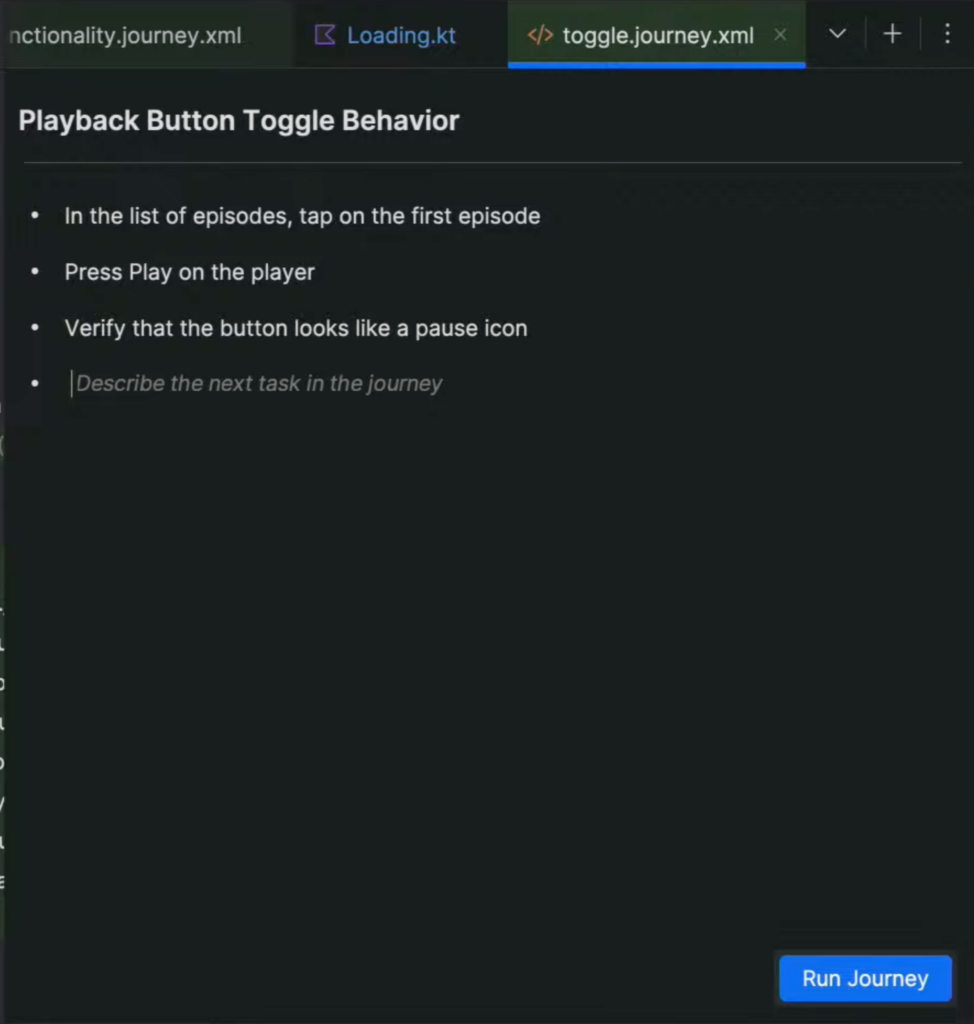
Task: Click the 'Playback Button Toggle Behavior' title
Action: click(x=239, y=121)
